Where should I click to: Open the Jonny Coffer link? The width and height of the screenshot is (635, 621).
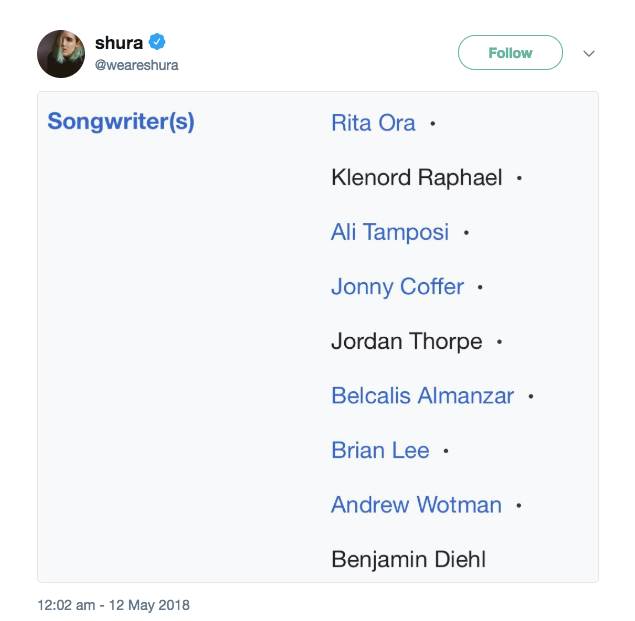397,287
